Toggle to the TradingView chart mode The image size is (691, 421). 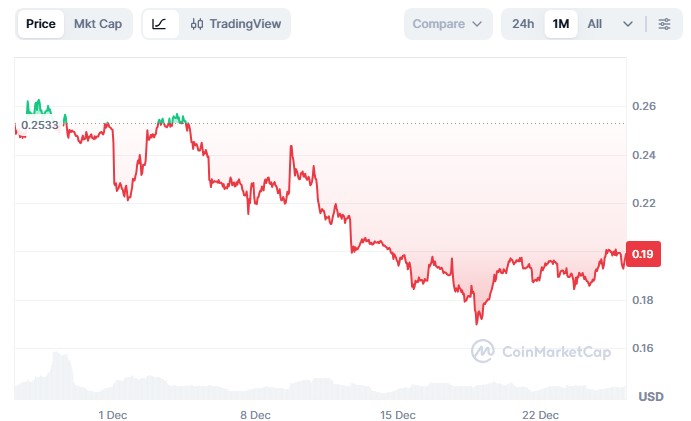[x=235, y=24]
